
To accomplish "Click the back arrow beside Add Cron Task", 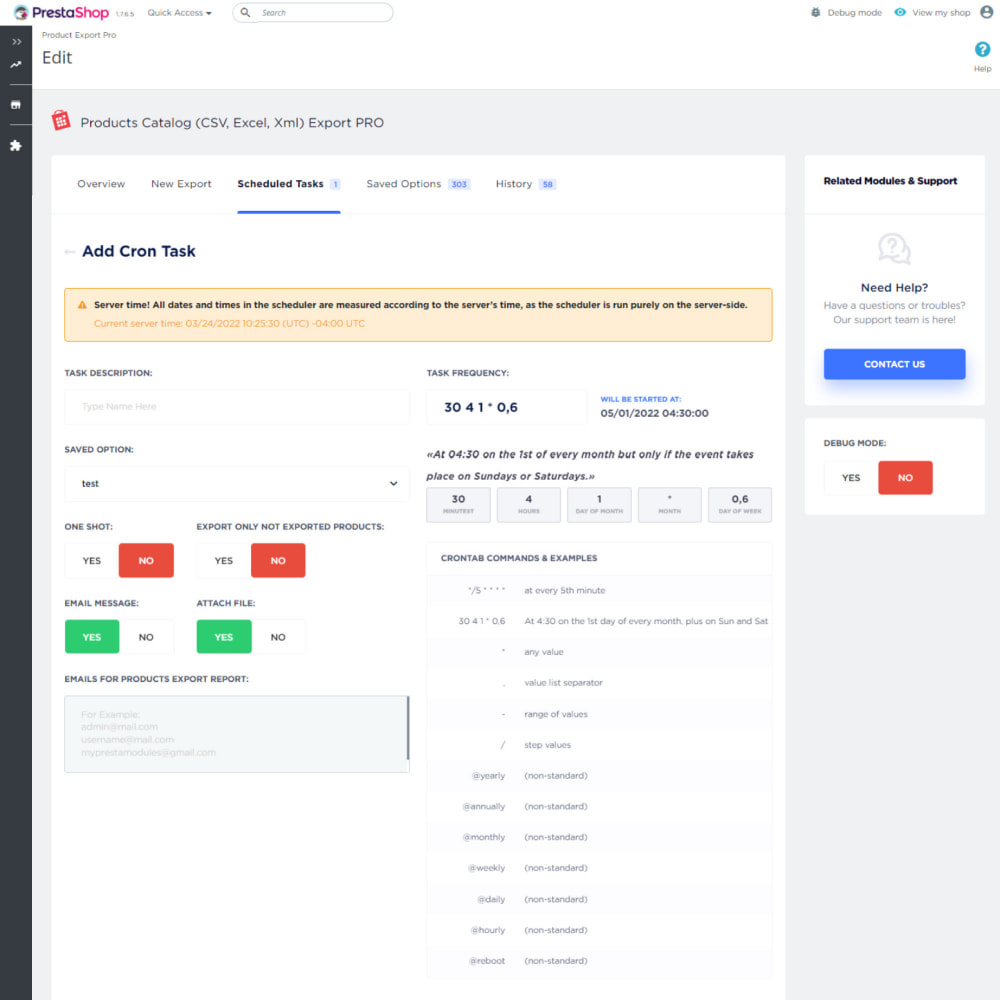I will 69,252.
